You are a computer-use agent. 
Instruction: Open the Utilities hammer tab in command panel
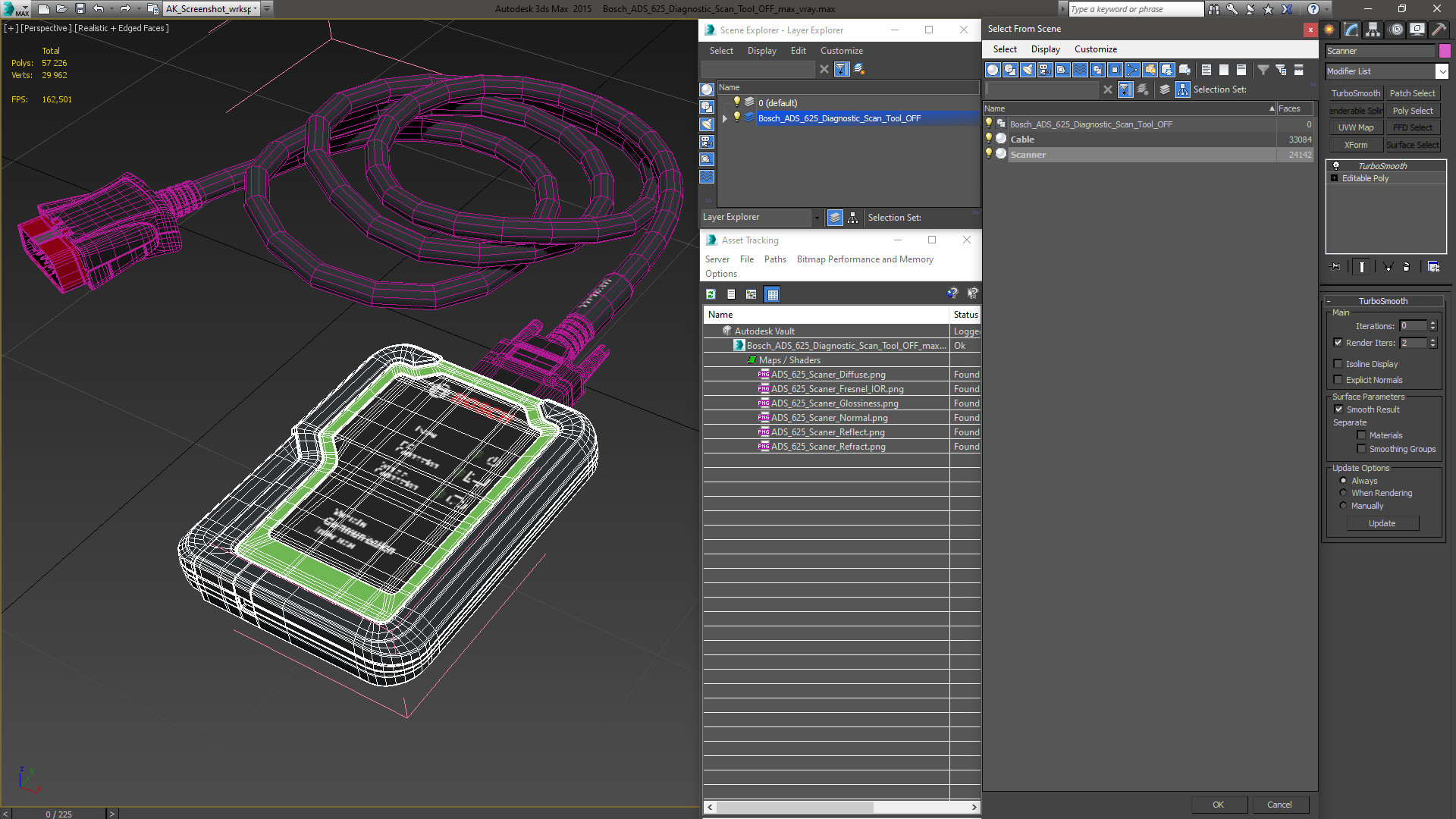pos(1439,30)
